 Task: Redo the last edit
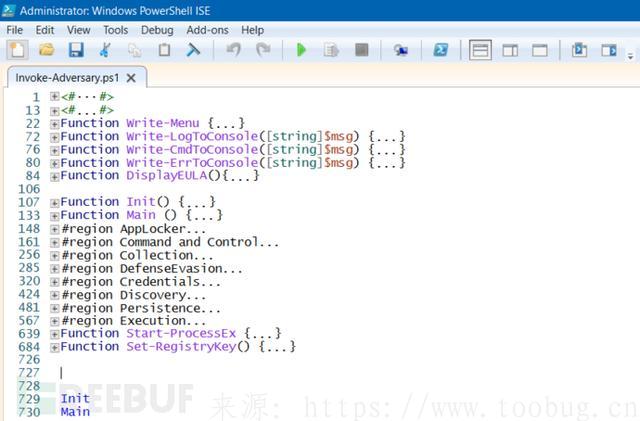tap(263, 50)
